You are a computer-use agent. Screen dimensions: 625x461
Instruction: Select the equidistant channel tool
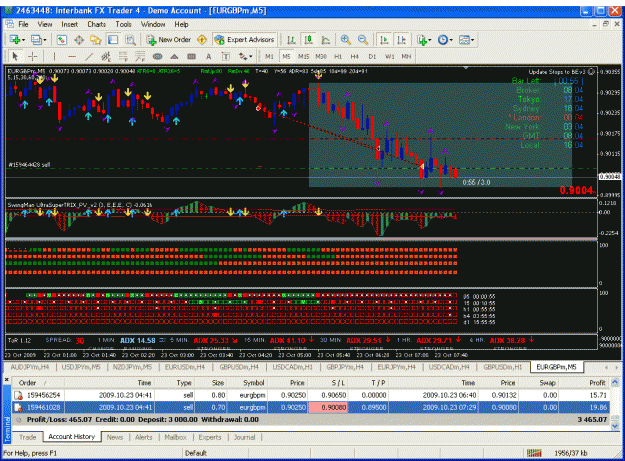tap(106, 56)
